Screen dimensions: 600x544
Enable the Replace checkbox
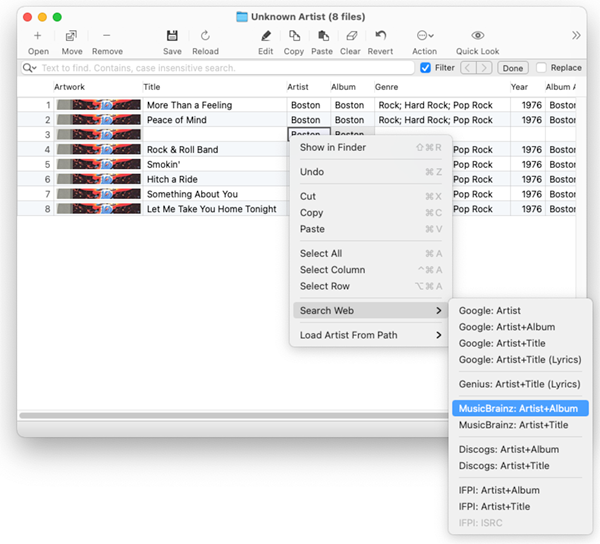tap(541, 68)
